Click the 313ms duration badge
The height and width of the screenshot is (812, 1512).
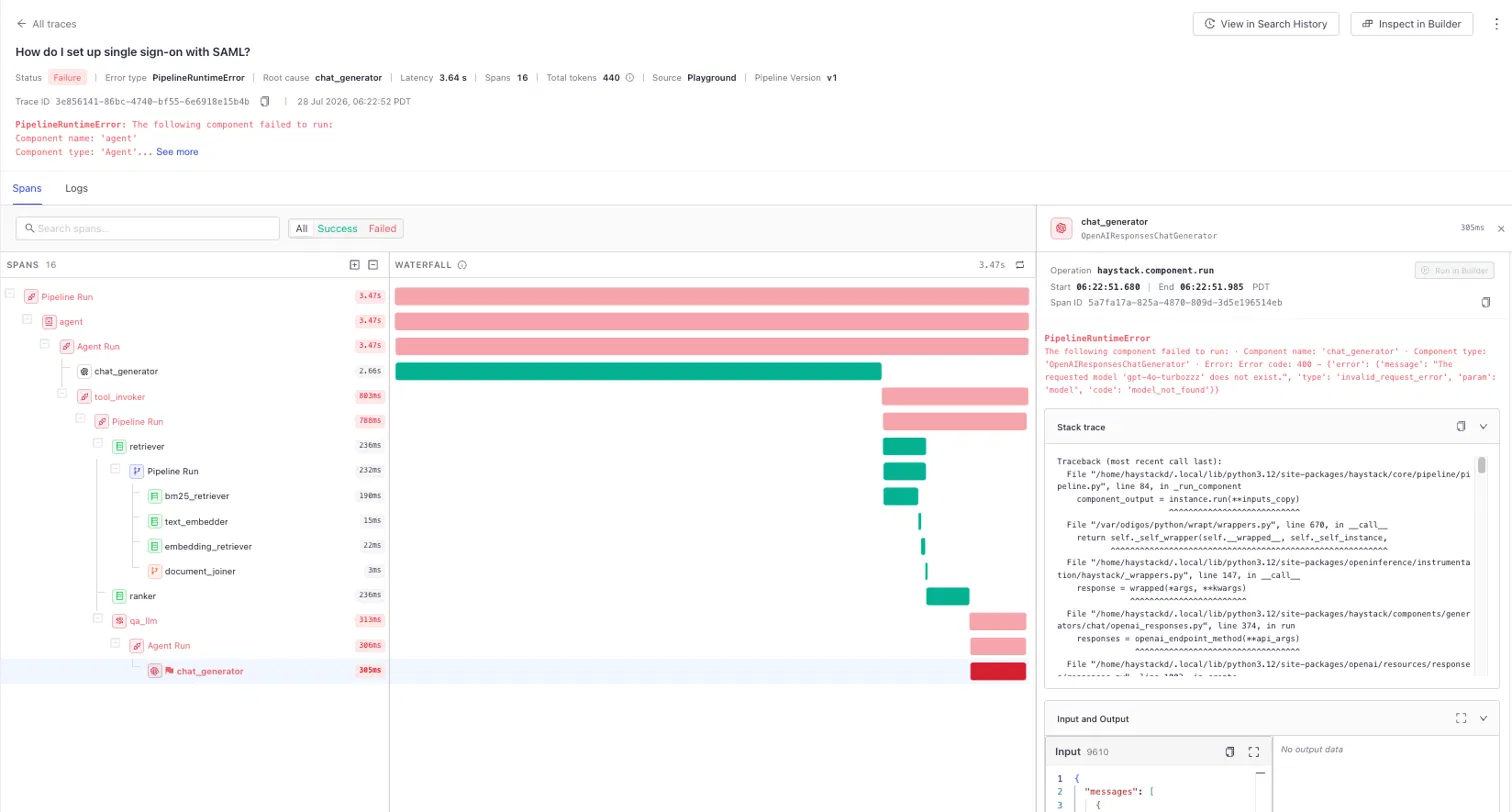(369, 621)
